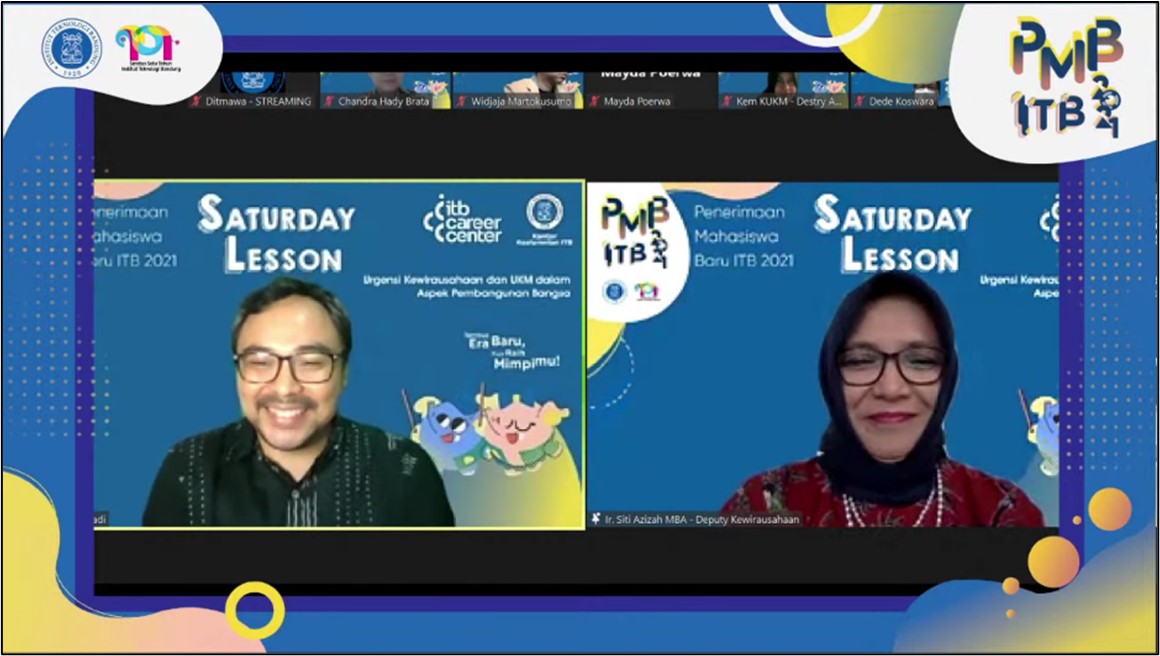Click 'Saturday Lesson' title in left speaker video
The width and height of the screenshot is (1160, 656).
pyautogui.click(x=276, y=232)
